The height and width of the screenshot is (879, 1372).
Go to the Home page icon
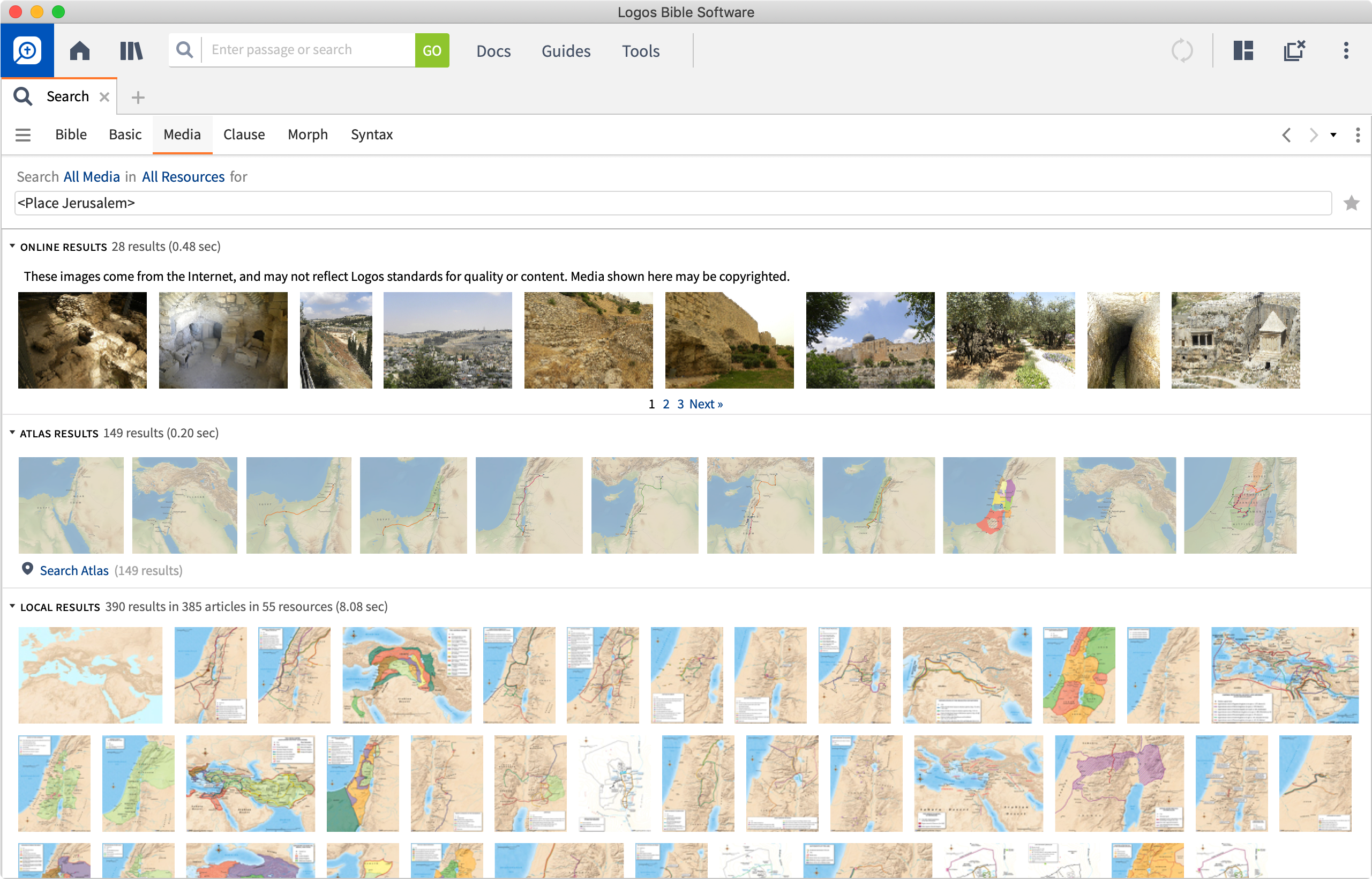click(x=79, y=51)
